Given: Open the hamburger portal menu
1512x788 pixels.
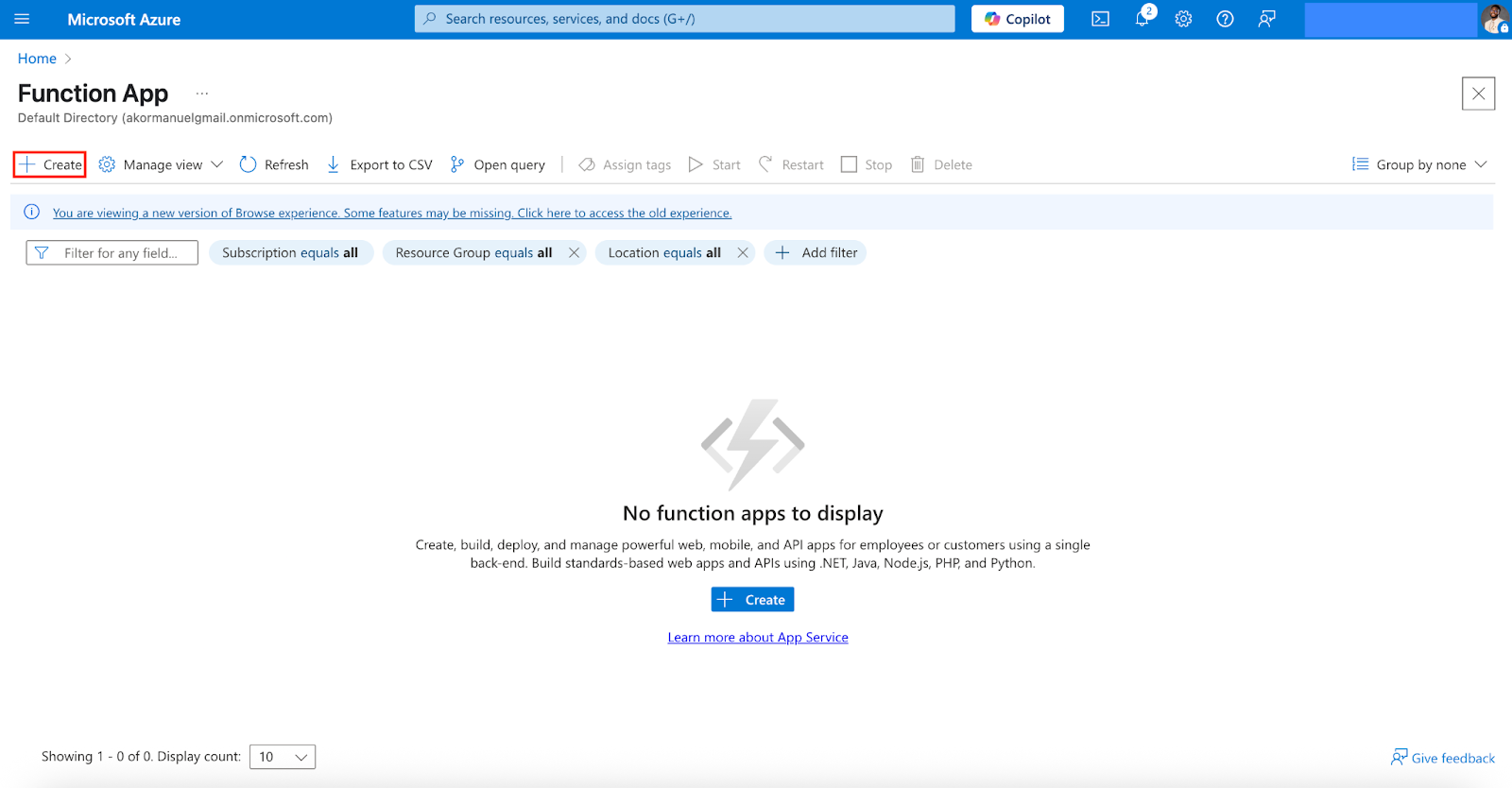Looking at the screenshot, I should tap(22, 19).
